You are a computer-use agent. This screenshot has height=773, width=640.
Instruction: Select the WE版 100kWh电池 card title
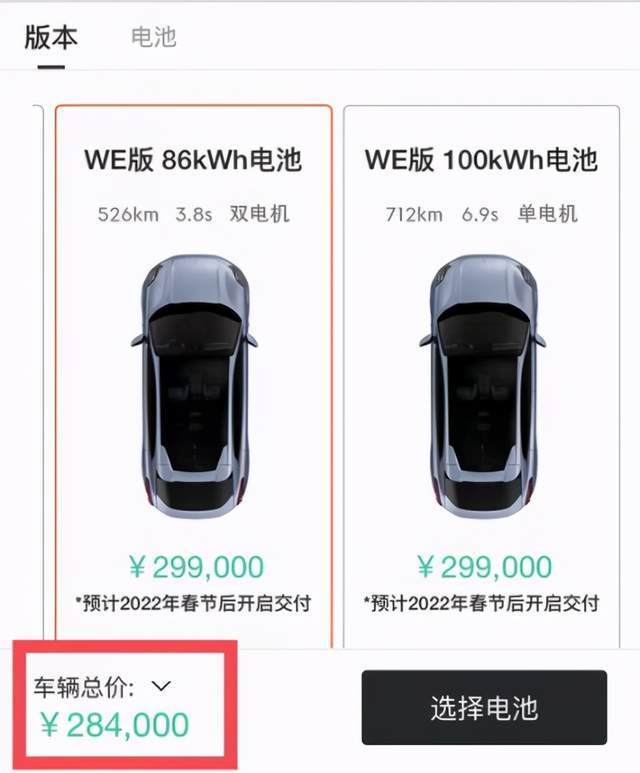[481, 160]
